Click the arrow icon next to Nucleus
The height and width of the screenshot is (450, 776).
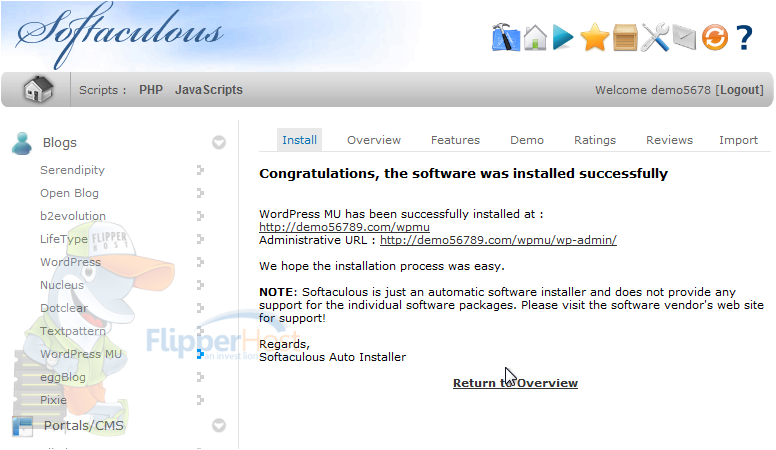coord(200,285)
